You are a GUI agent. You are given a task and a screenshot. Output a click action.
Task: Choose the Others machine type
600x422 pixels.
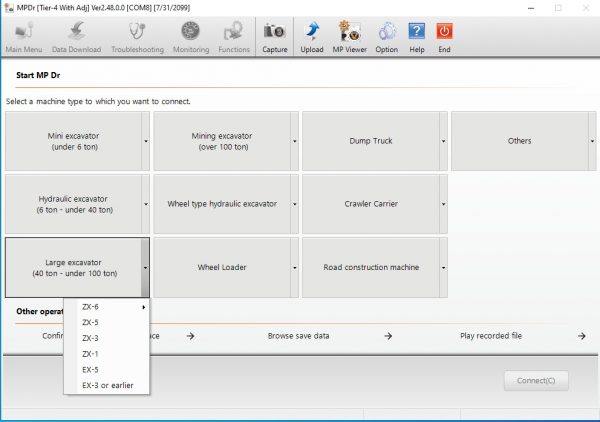click(x=520, y=141)
